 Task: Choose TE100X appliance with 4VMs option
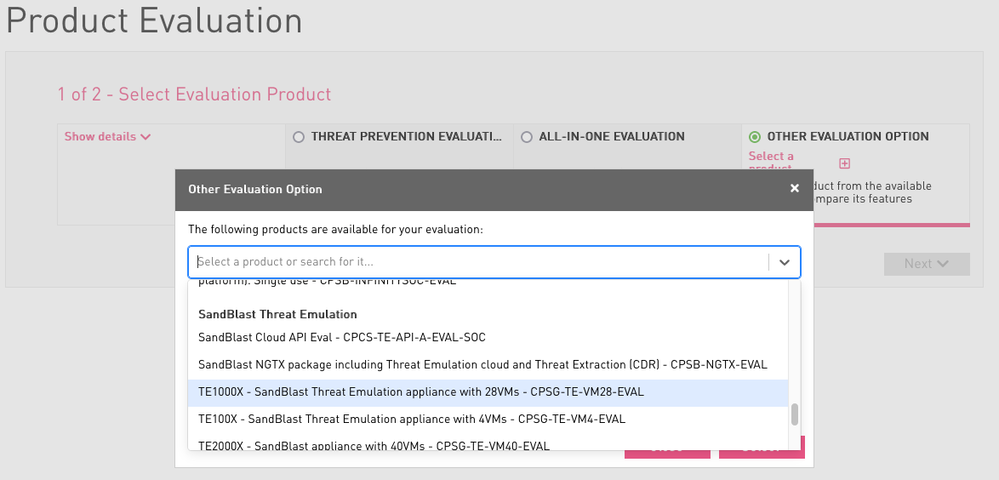point(488,419)
